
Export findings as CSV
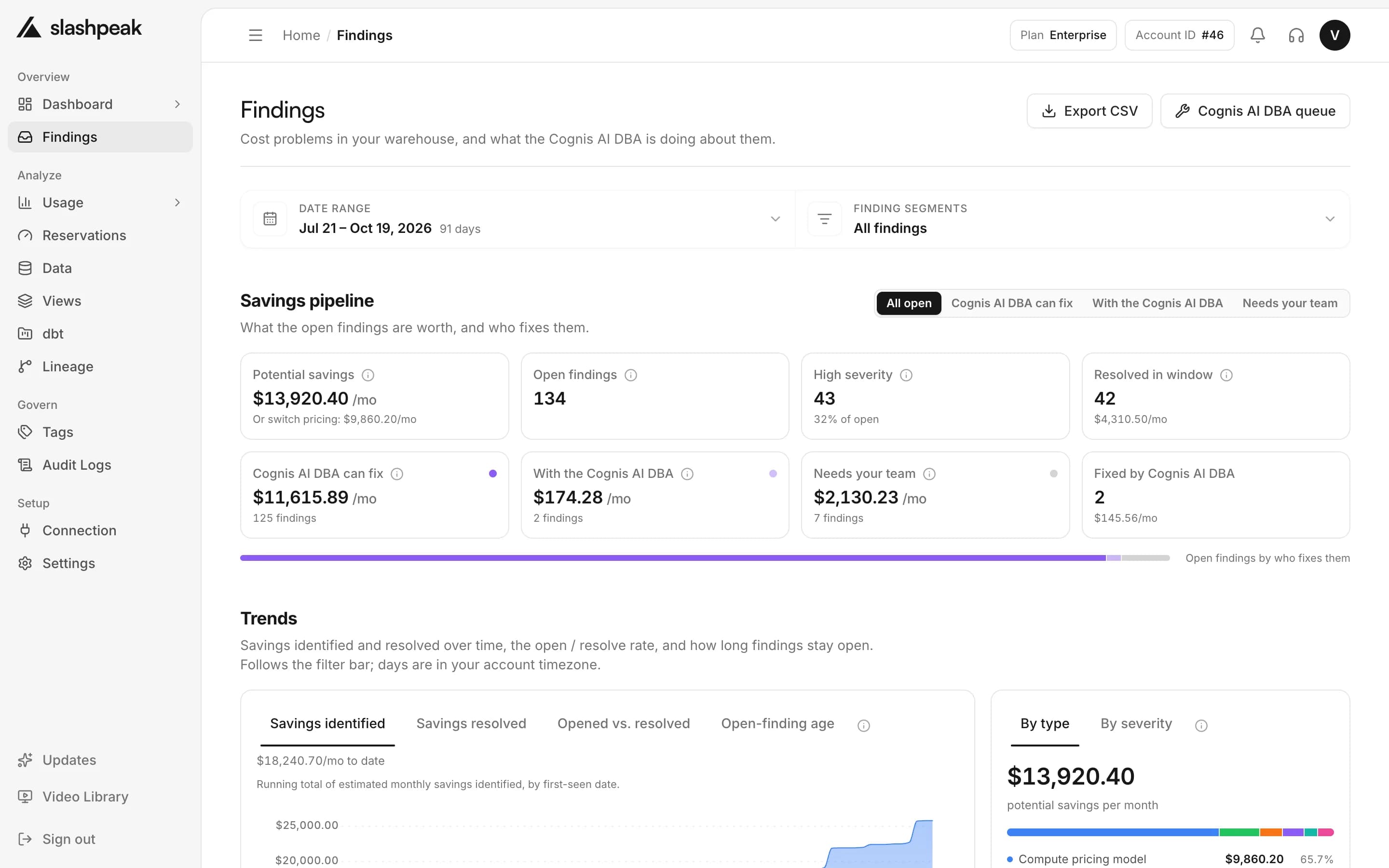tap(1089, 111)
